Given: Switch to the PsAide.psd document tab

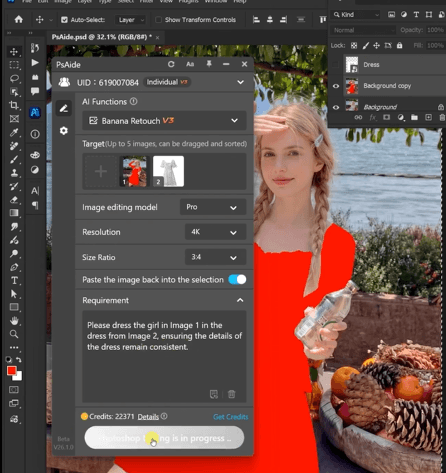Looking at the screenshot, I should tap(102, 37).
